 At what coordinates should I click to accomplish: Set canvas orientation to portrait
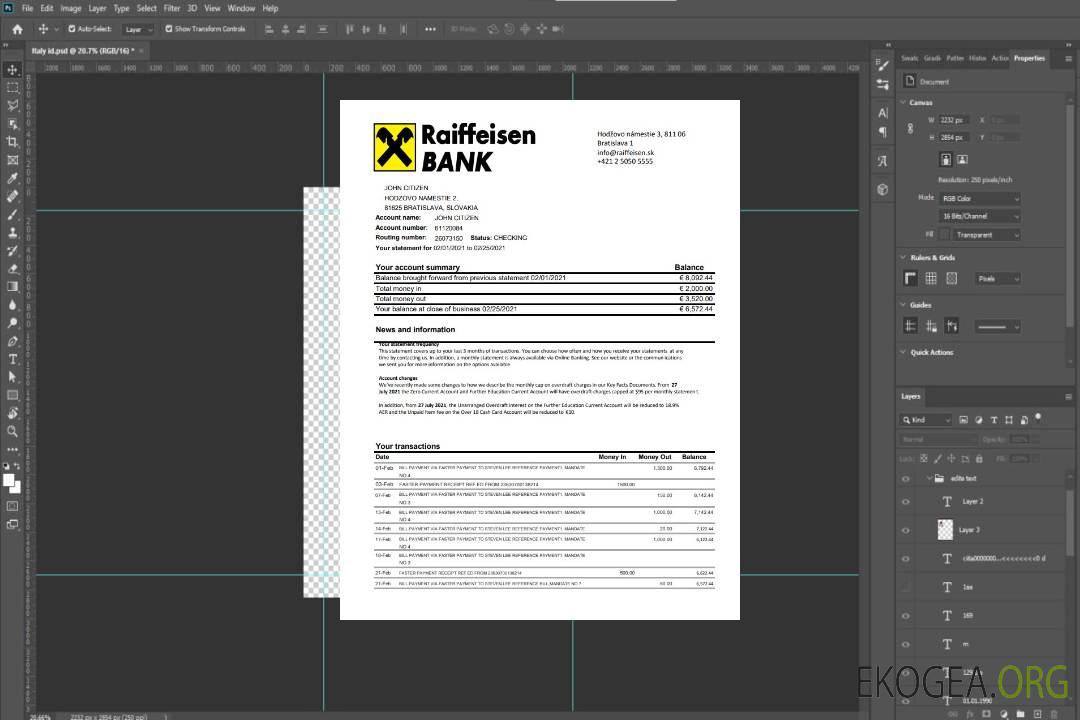click(946, 159)
